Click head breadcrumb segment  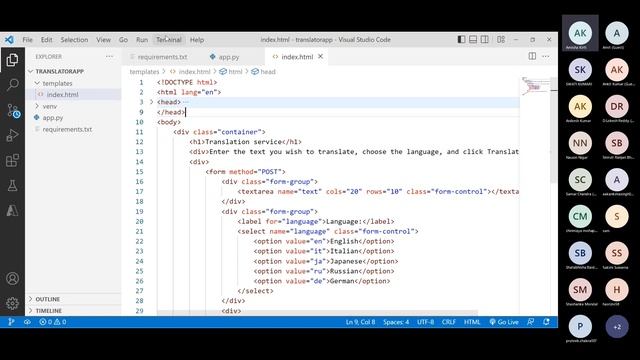coord(268,71)
